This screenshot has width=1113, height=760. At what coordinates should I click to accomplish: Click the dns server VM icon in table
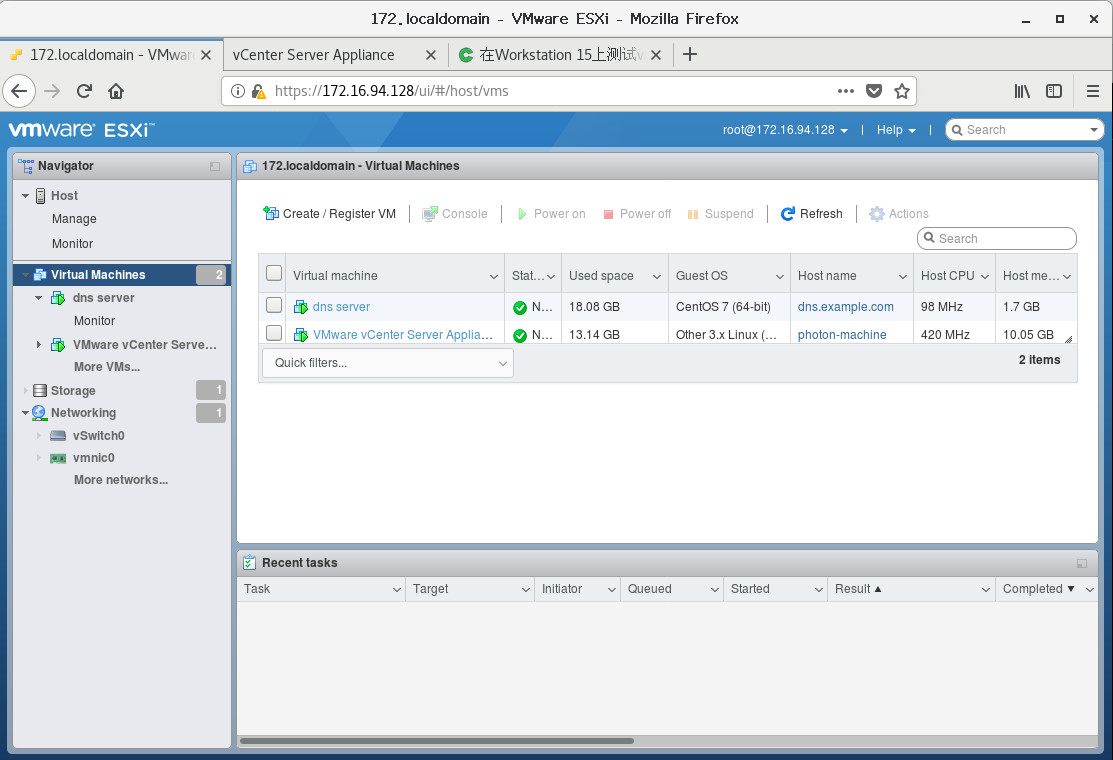301,307
